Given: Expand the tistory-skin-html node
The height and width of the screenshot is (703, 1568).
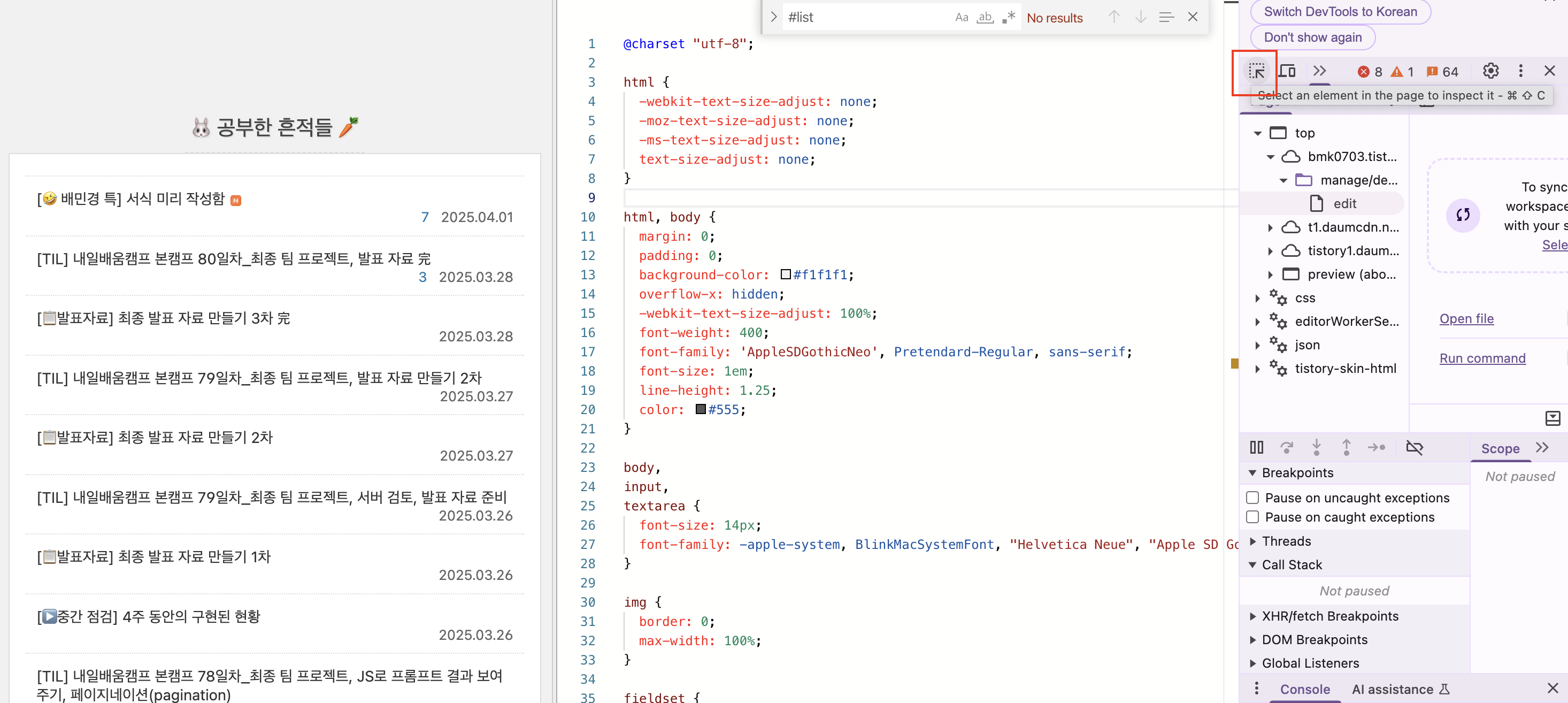Looking at the screenshot, I should point(1258,369).
